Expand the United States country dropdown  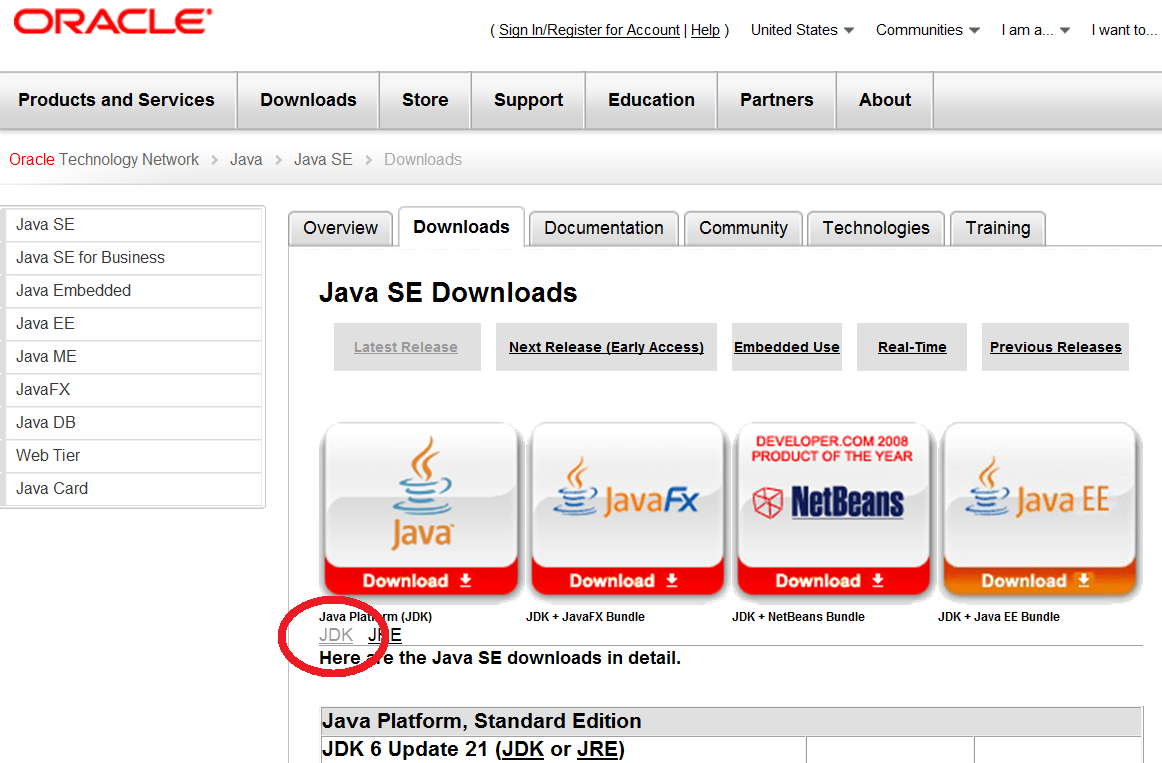coord(802,30)
